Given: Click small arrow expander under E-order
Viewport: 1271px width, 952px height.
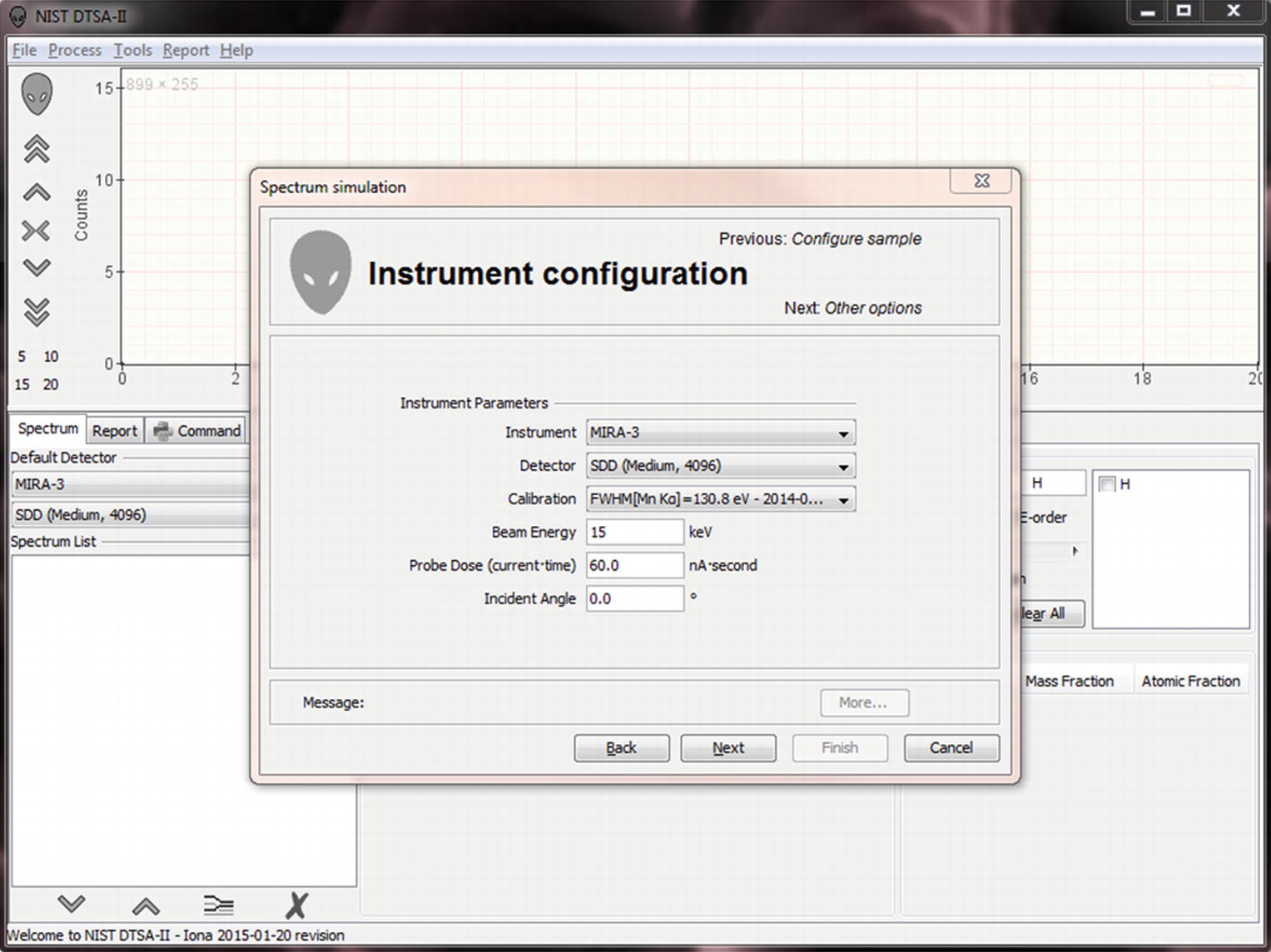Looking at the screenshot, I should point(1075,551).
